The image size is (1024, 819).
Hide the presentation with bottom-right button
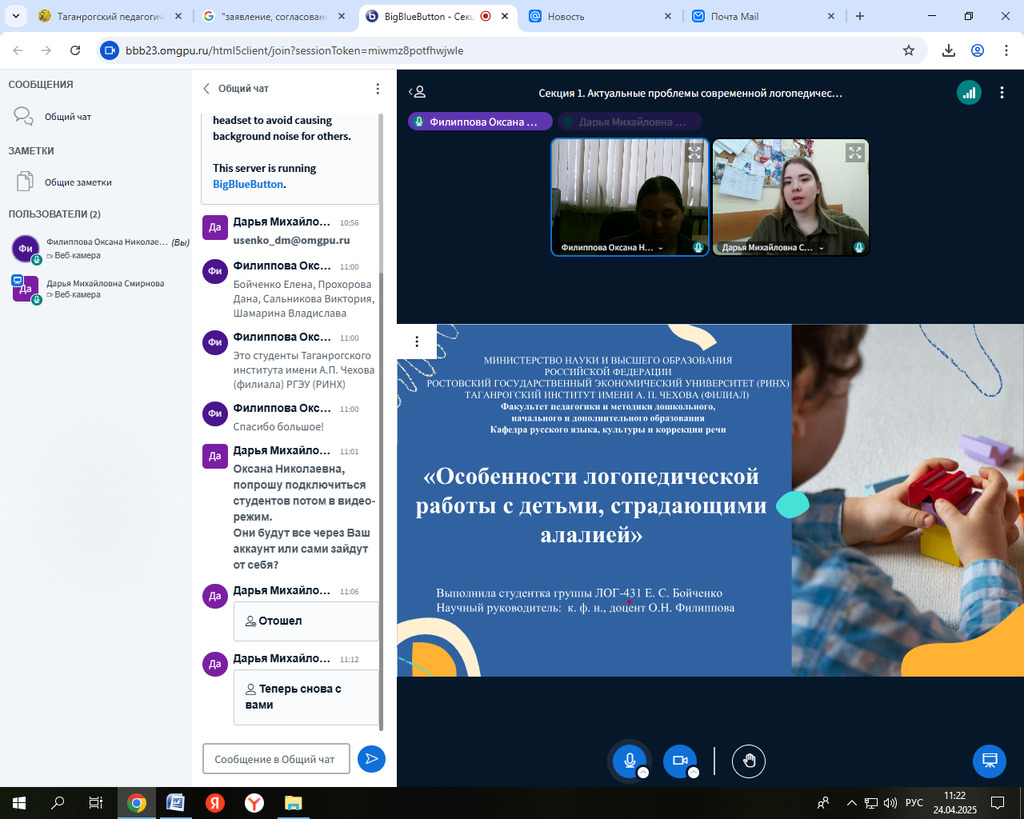click(x=990, y=761)
